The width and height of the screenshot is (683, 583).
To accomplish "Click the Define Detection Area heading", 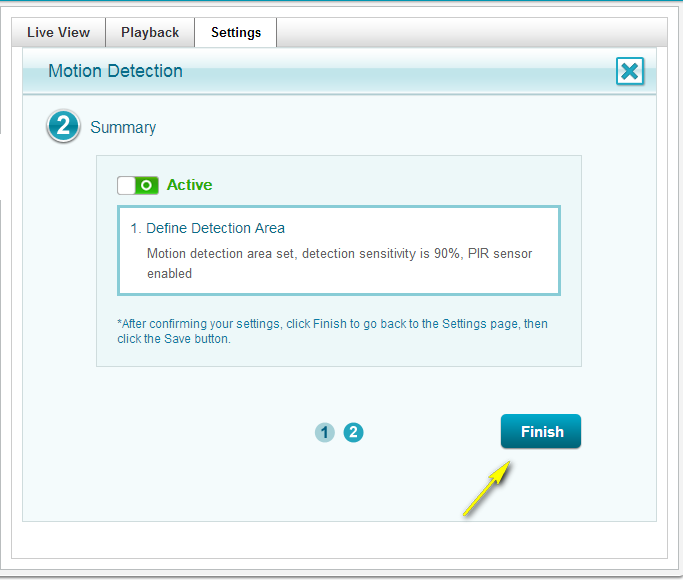I will click(x=207, y=228).
